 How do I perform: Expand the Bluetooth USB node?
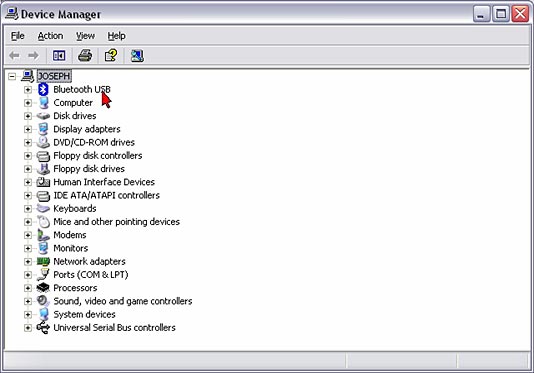[28, 90]
